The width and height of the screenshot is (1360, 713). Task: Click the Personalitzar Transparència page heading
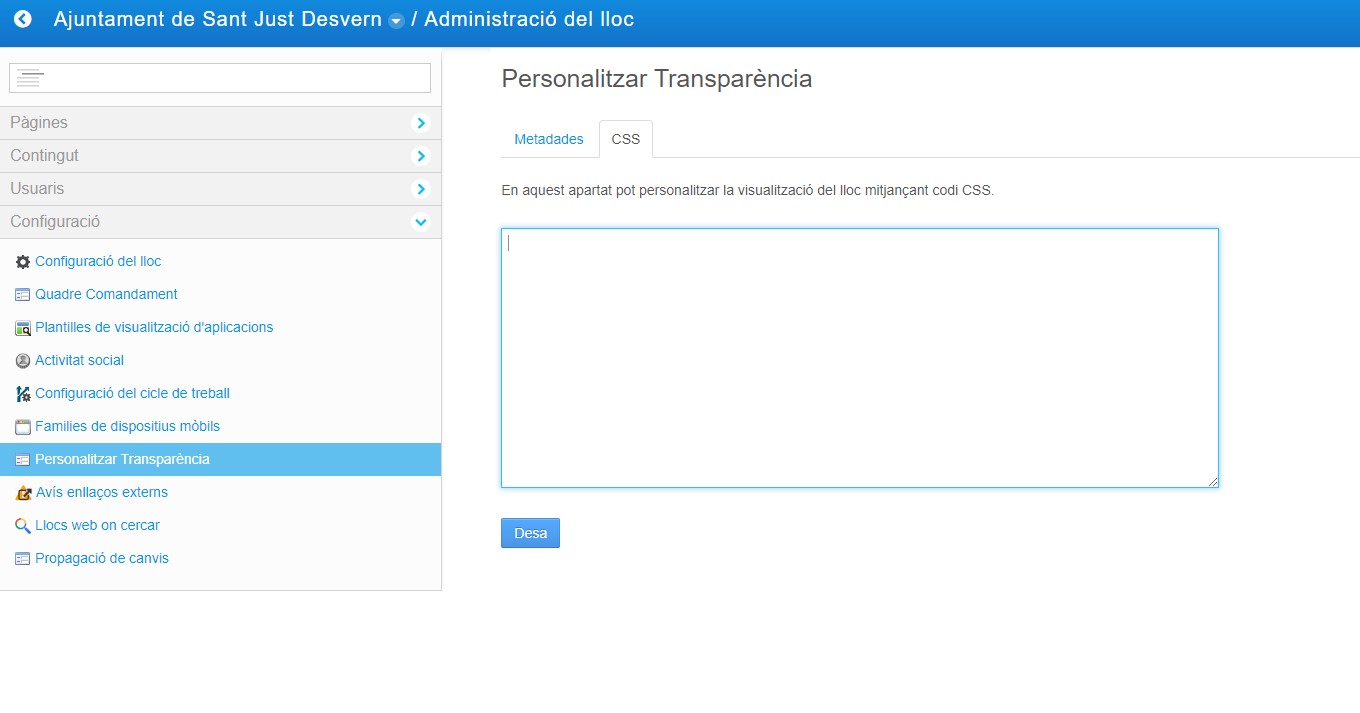657,79
